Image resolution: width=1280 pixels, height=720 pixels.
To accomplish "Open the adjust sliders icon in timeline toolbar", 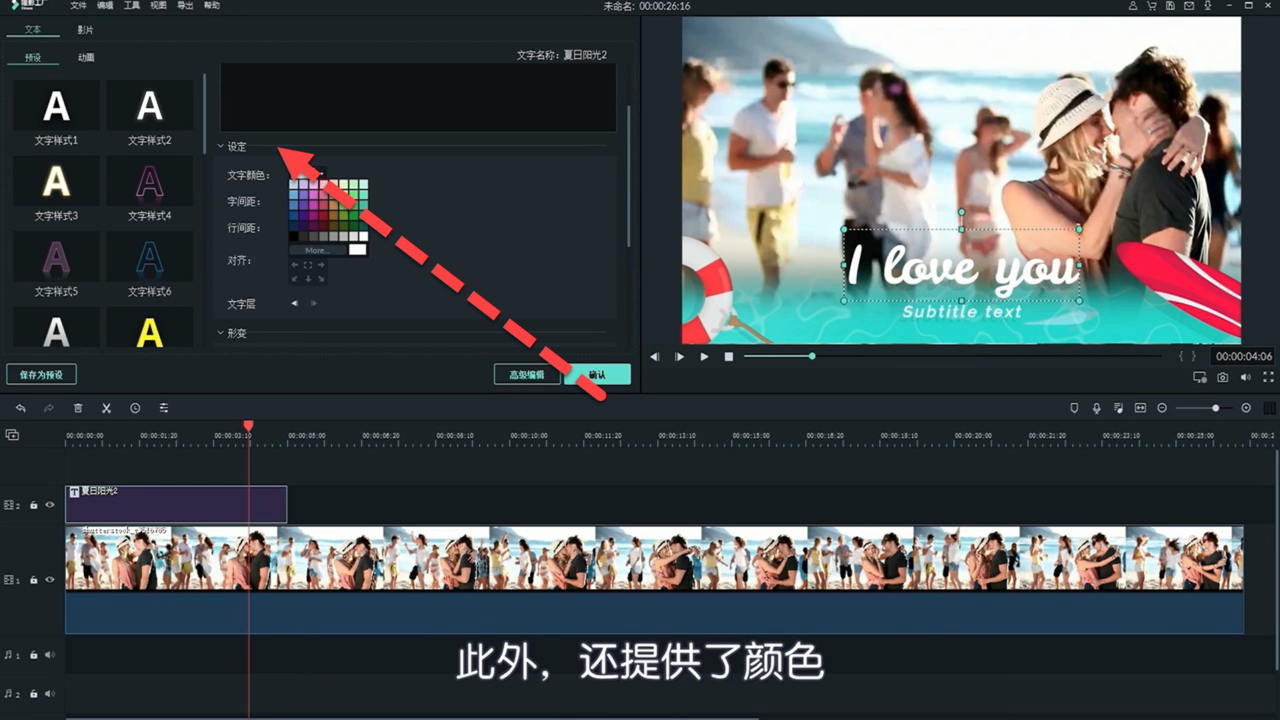I will tap(164, 408).
